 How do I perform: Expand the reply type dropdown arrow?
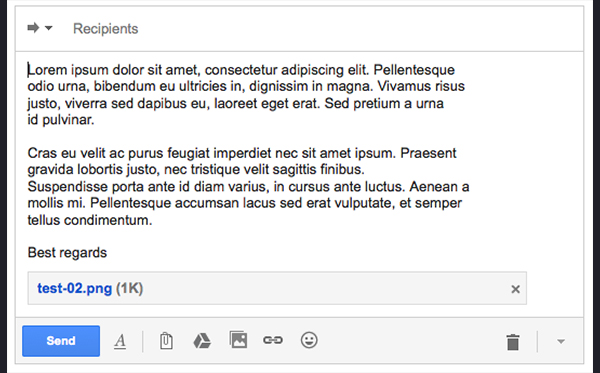pyautogui.click(x=49, y=28)
